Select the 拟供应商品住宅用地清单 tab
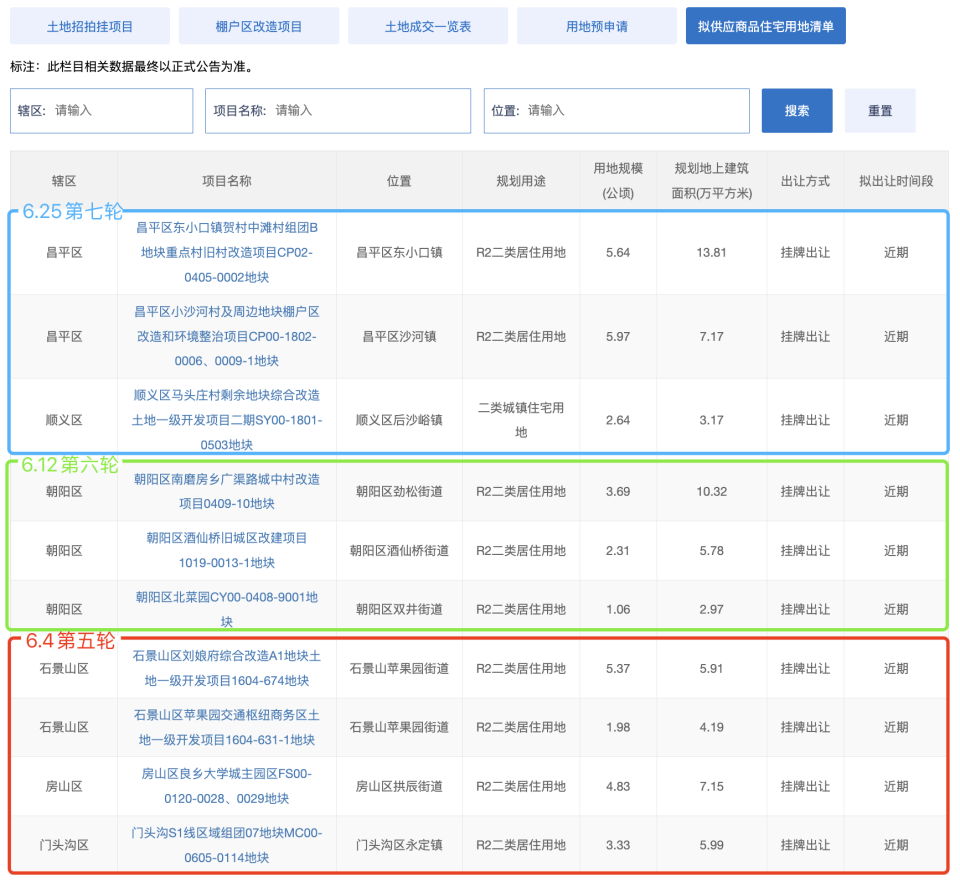Image resolution: width=960 pixels, height=882 pixels. pos(766,26)
